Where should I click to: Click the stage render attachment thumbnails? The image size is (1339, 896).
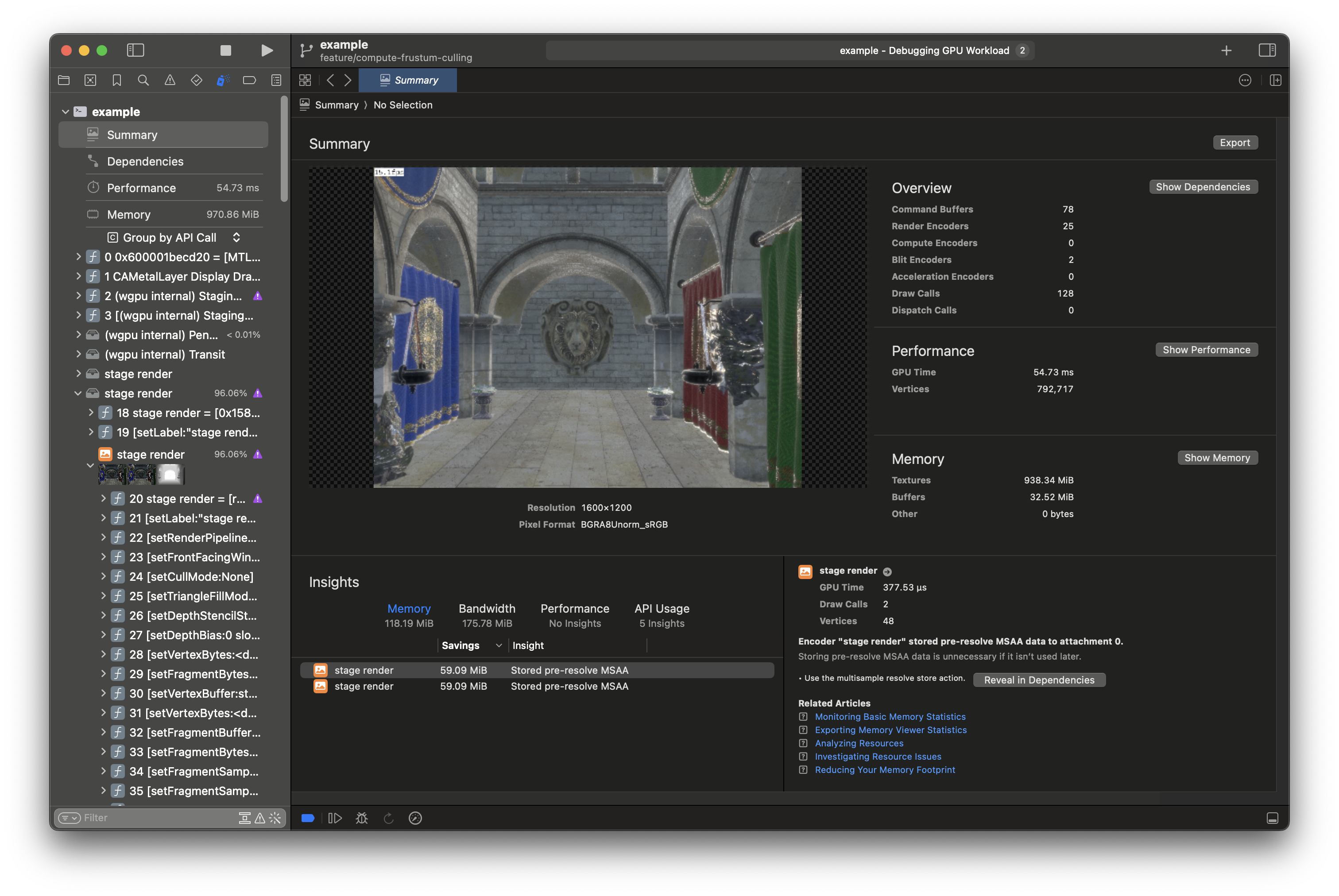[x=141, y=474]
